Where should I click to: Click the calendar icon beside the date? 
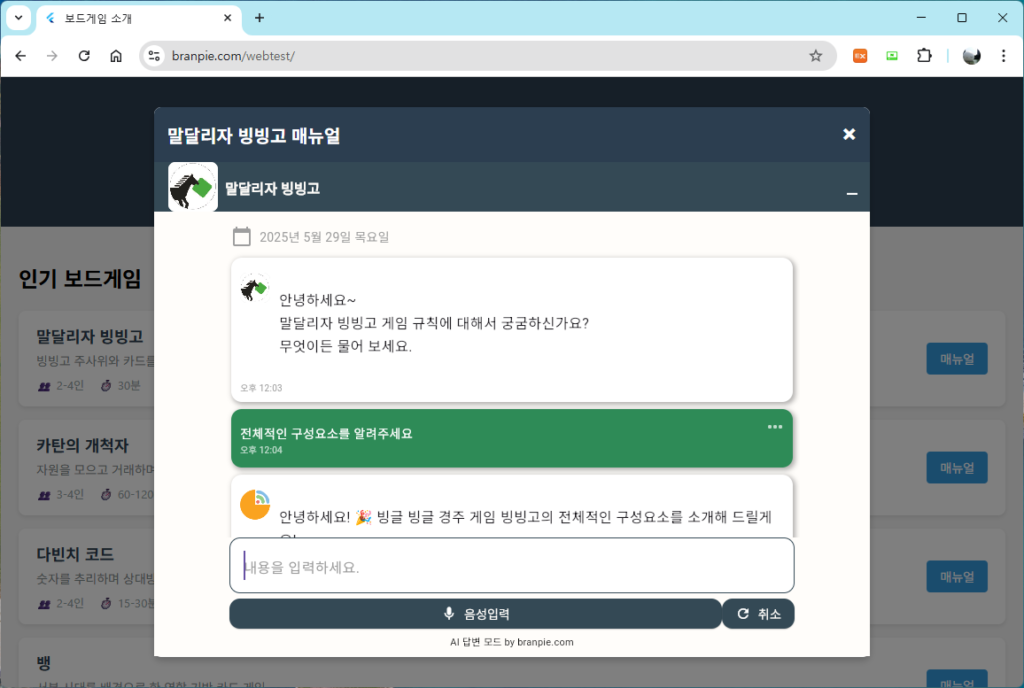point(242,236)
